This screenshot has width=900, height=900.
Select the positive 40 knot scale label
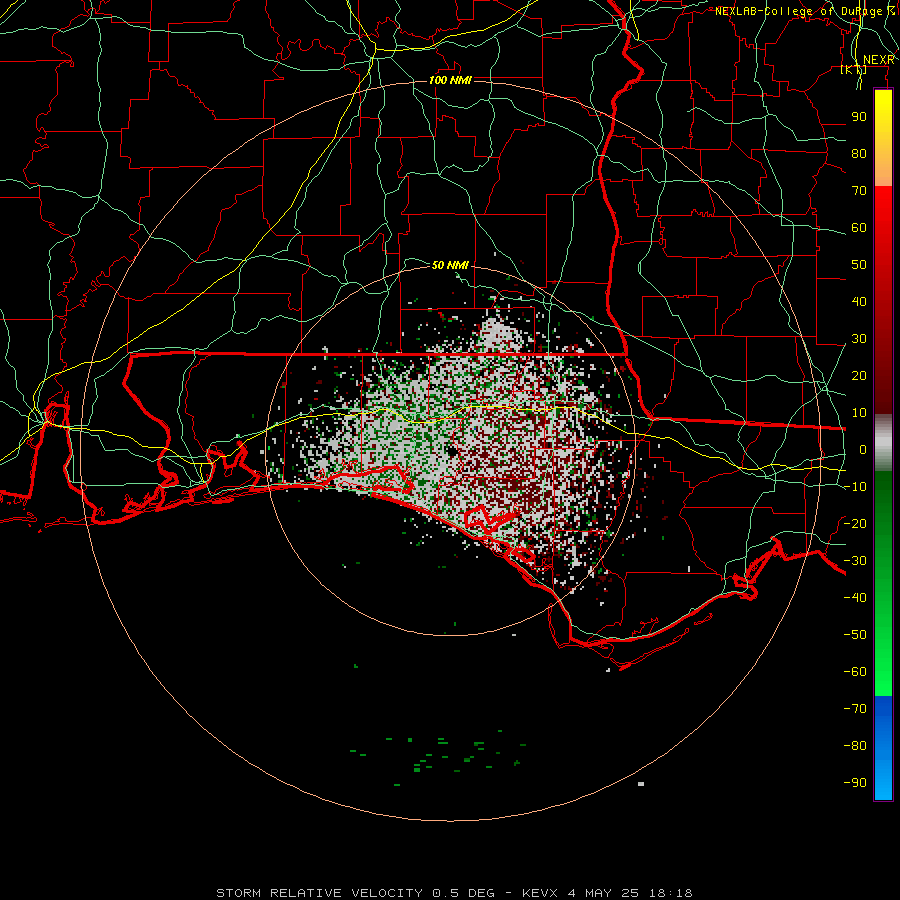pos(859,302)
